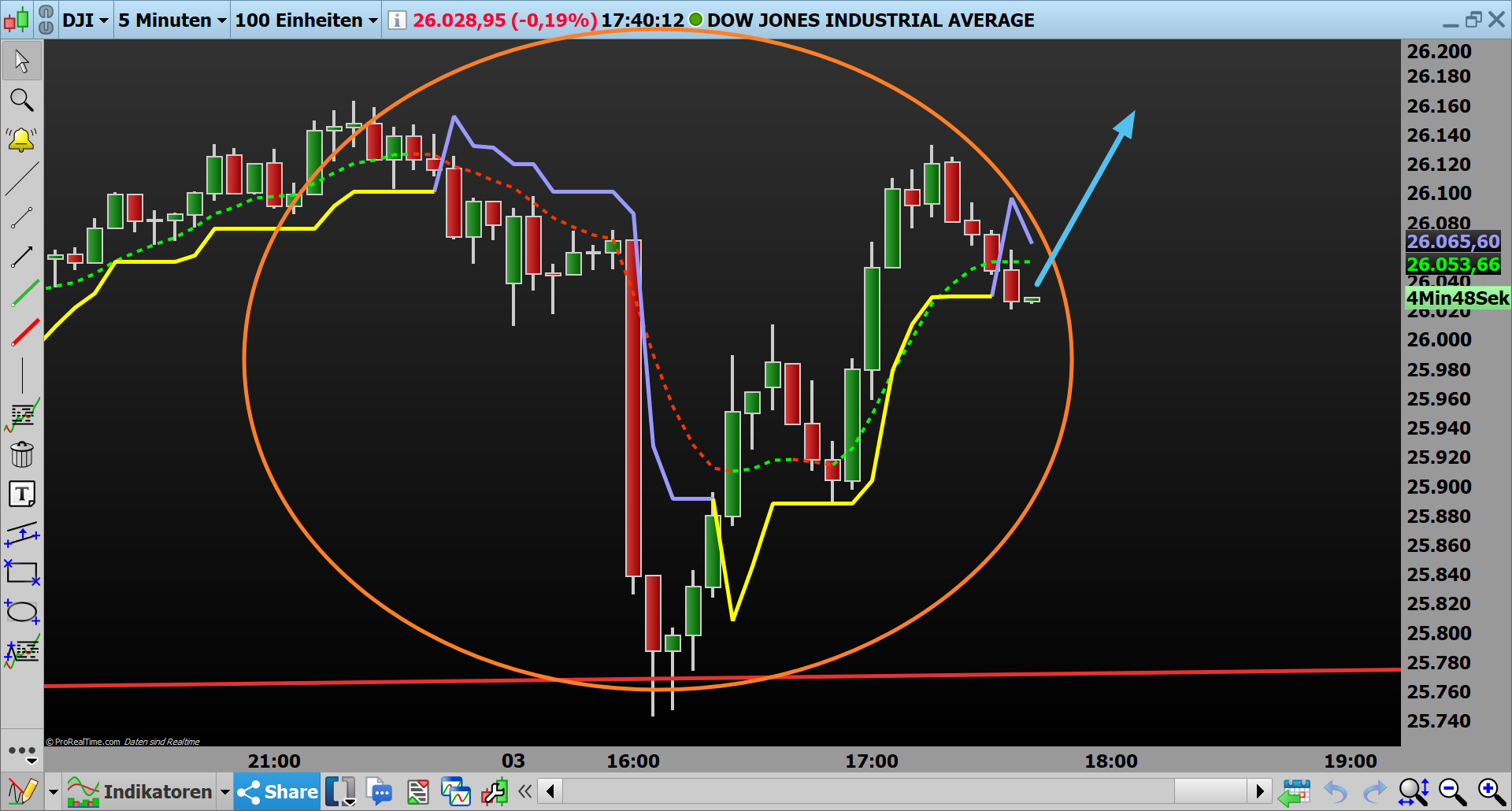Expand the drawing tools overflow ellipsis

[21, 752]
